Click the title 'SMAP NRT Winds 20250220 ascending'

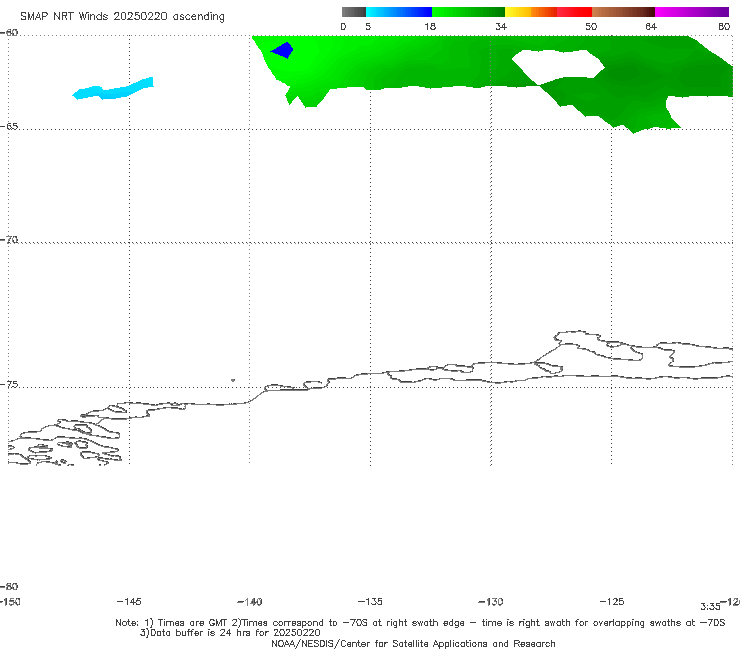pos(122,16)
